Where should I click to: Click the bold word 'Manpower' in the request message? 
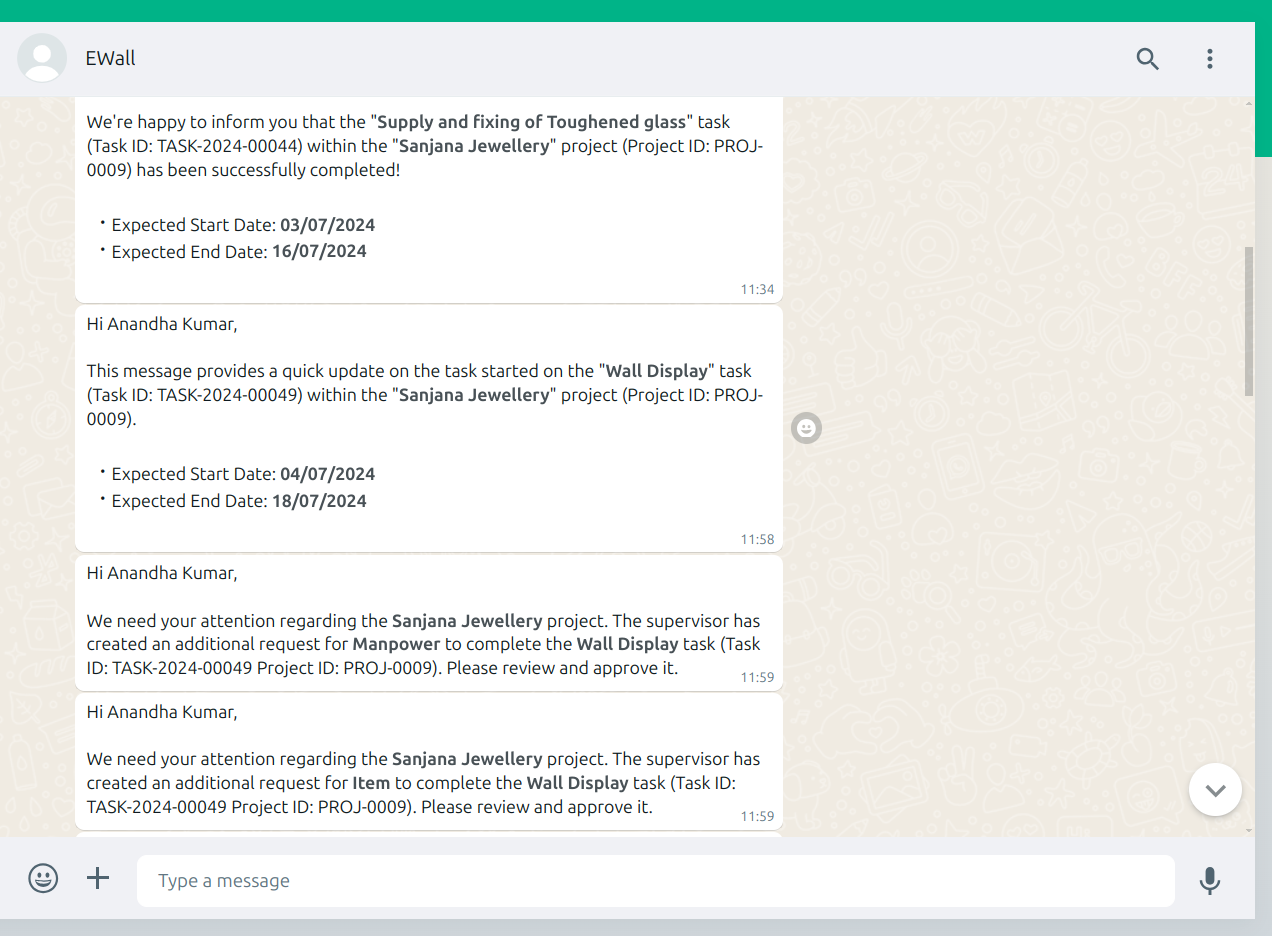click(397, 644)
